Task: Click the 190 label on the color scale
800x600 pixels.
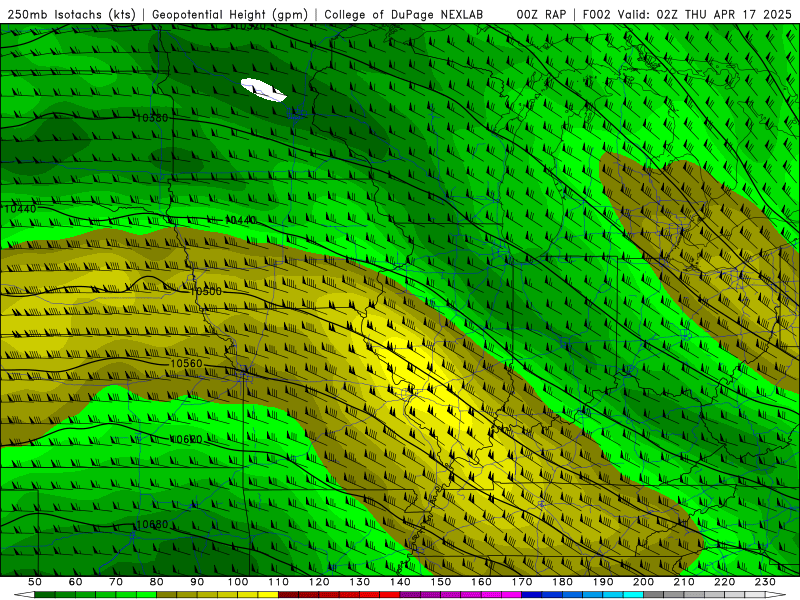Action: pos(603,582)
